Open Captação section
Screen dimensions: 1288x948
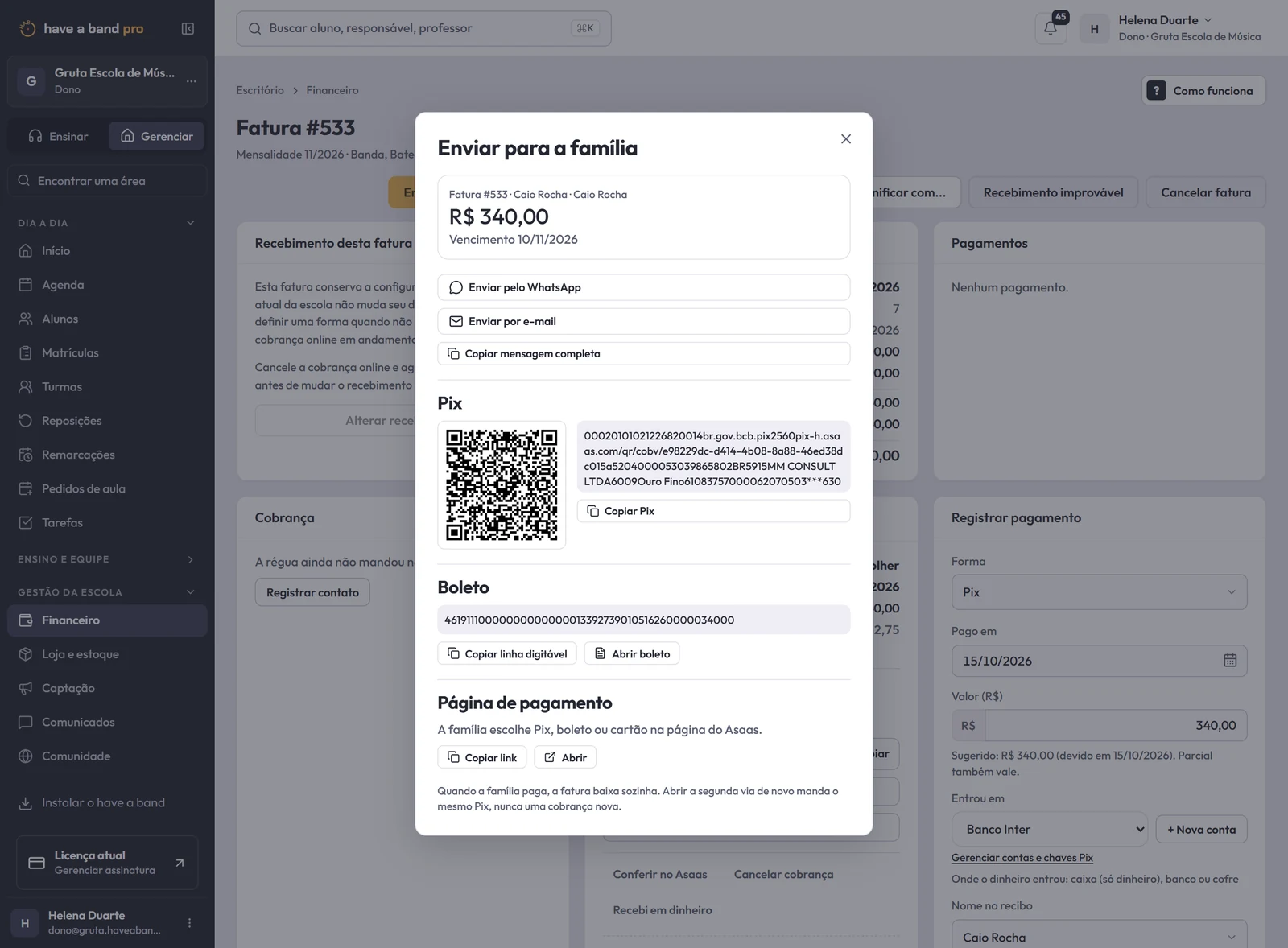coord(107,688)
